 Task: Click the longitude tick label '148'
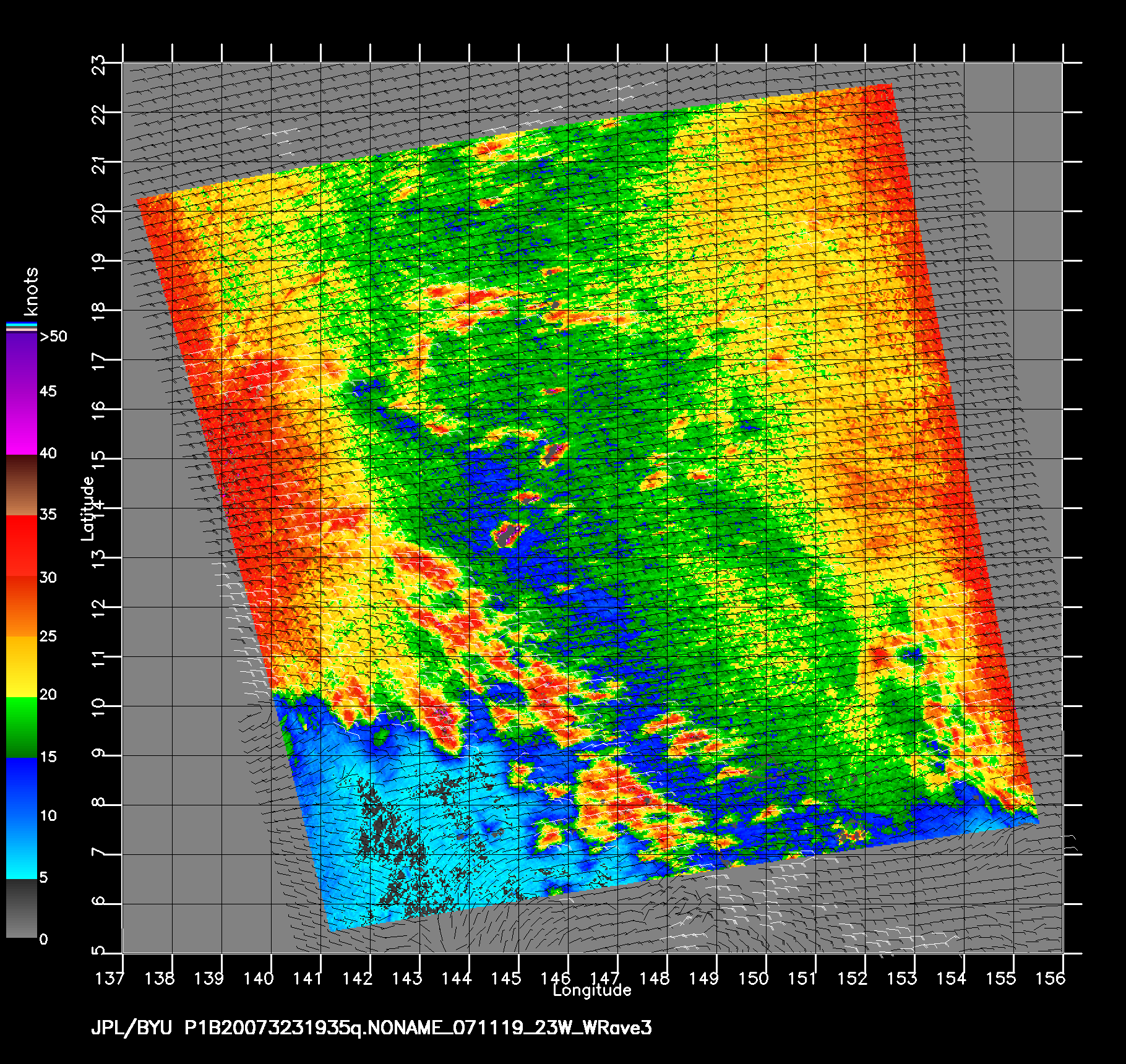(x=654, y=978)
